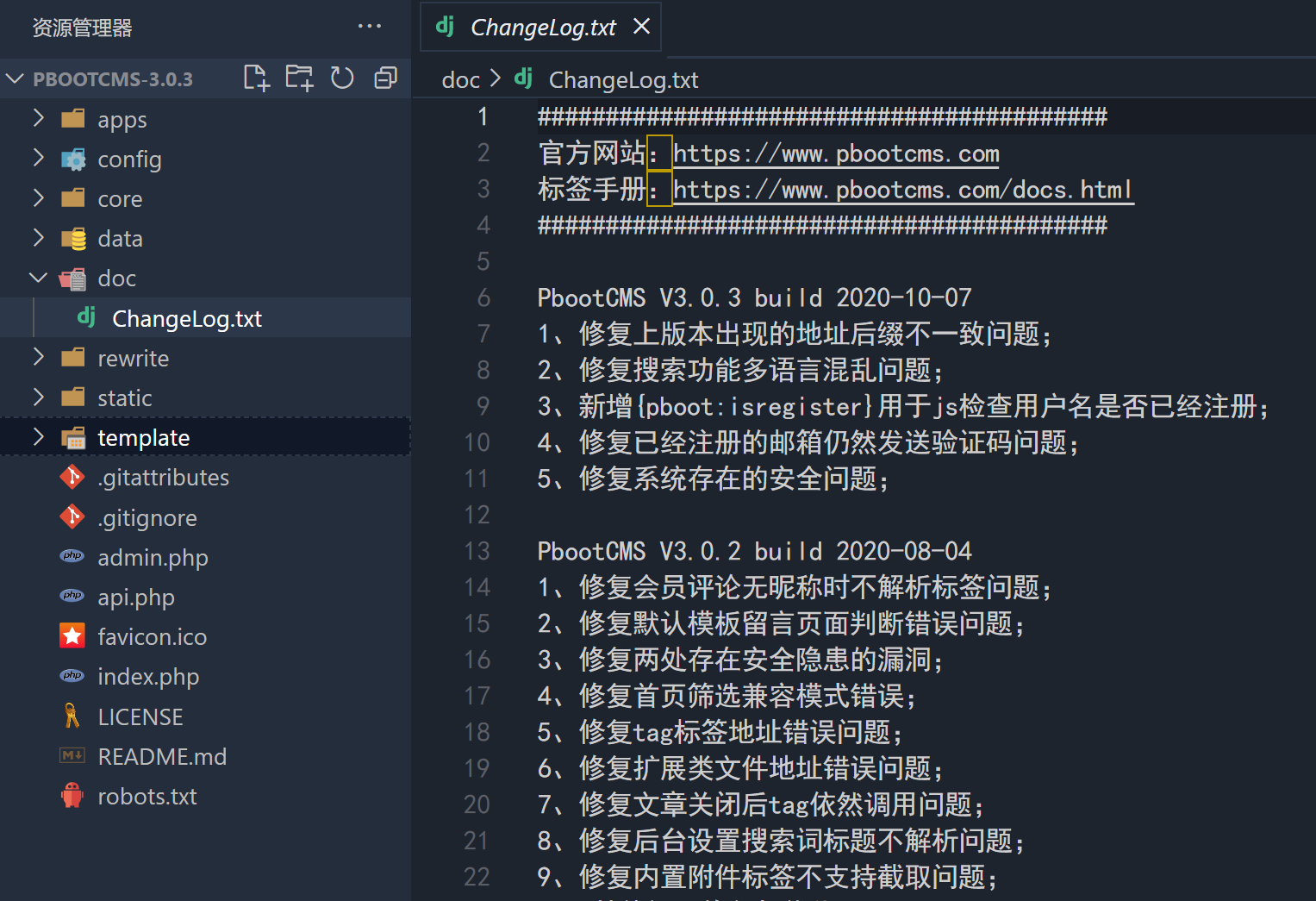Click the core folder icon
Image resolution: width=1316 pixels, height=901 pixels.
[73, 197]
